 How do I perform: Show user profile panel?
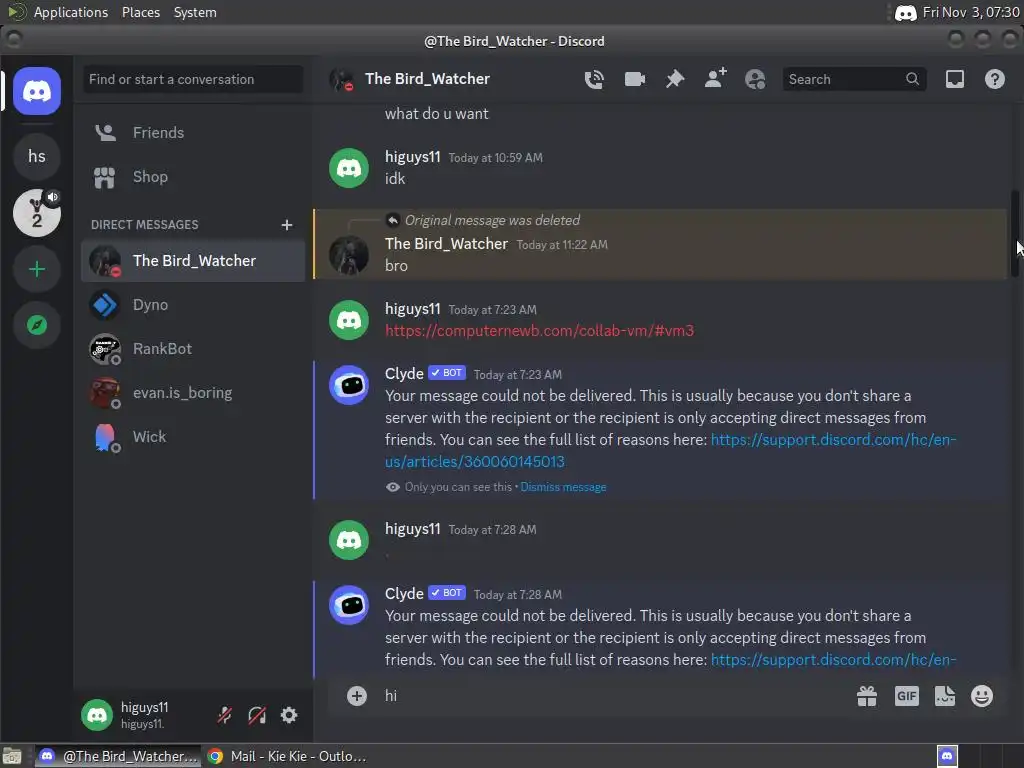pos(755,79)
